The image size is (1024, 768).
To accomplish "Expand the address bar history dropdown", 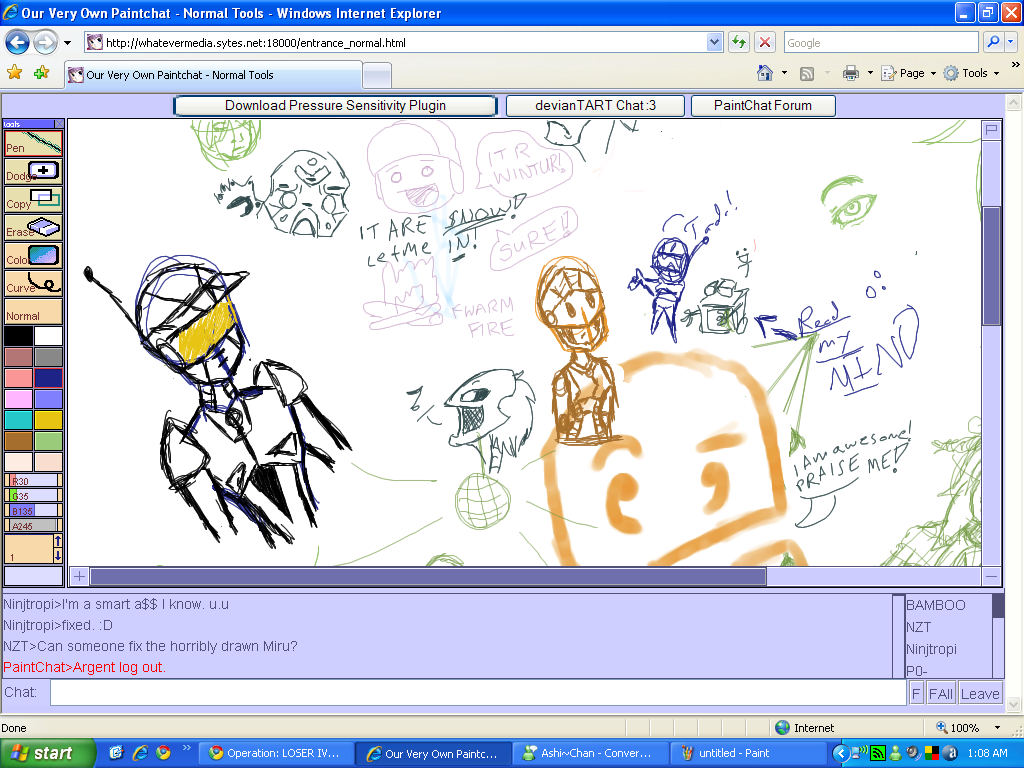I will pos(712,41).
